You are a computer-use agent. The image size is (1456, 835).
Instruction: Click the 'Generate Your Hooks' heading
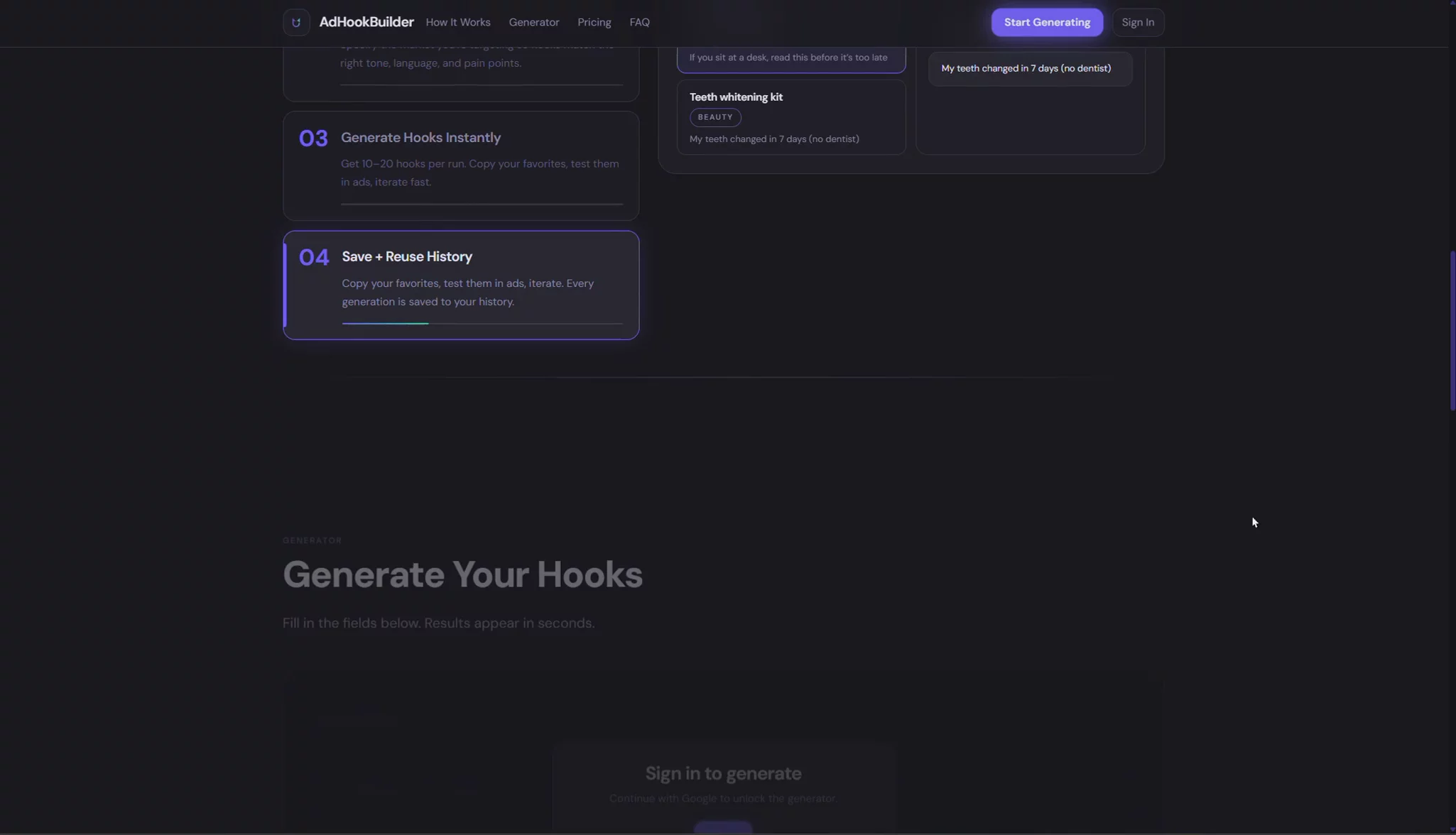point(462,574)
